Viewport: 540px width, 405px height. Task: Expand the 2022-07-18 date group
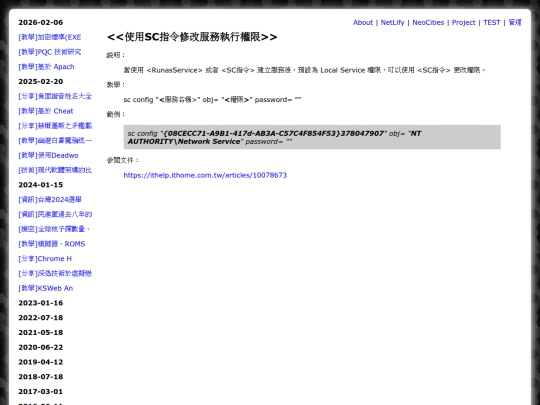41,318
